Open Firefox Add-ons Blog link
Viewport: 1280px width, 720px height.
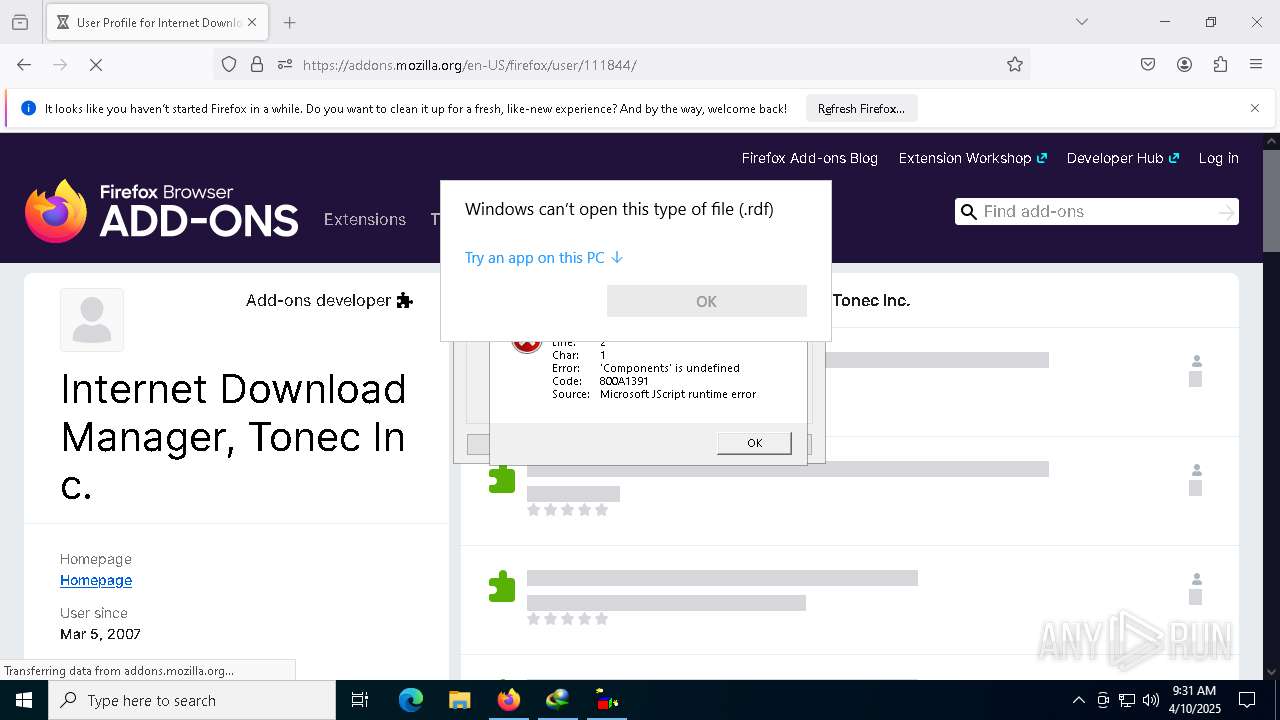pyautogui.click(x=809, y=158)
